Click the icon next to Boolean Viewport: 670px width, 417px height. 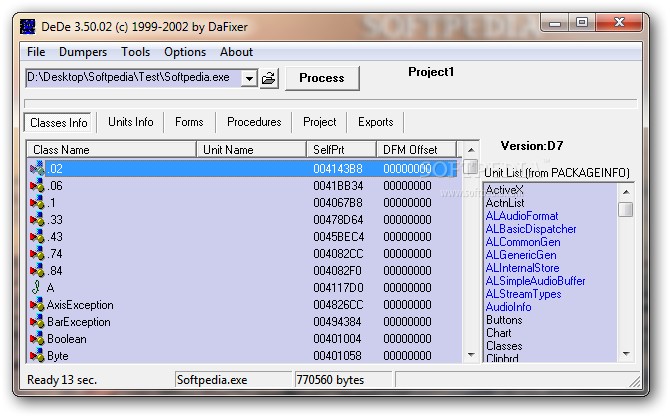point(37,339)
